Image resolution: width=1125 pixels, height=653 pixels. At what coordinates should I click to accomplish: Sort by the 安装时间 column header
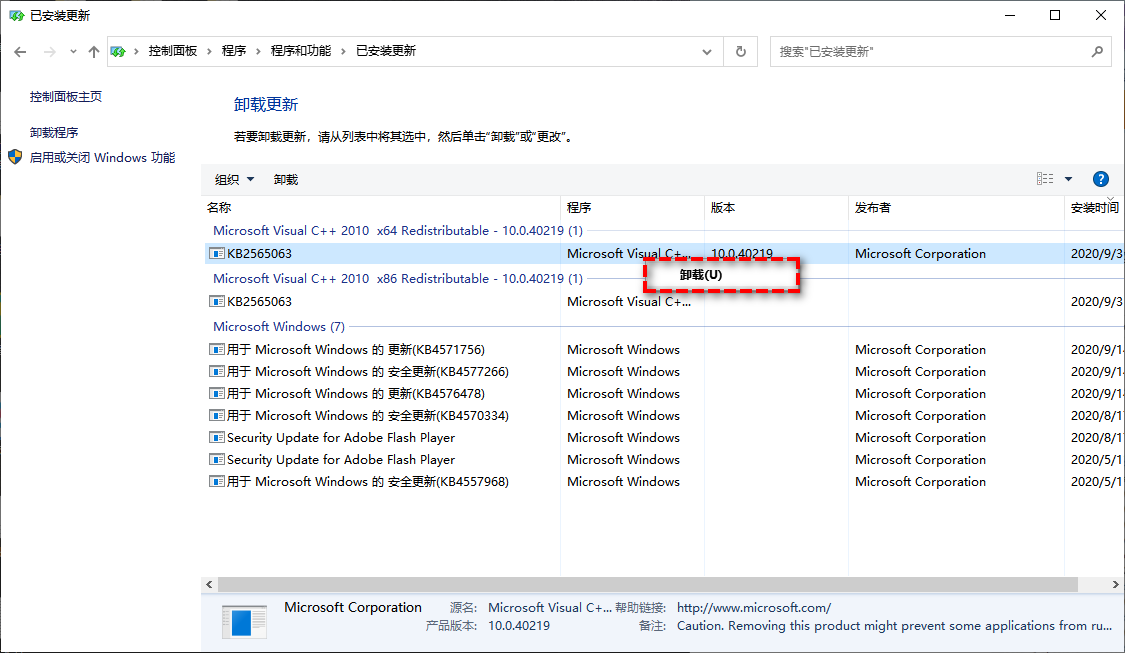(x=1094, y=208)
